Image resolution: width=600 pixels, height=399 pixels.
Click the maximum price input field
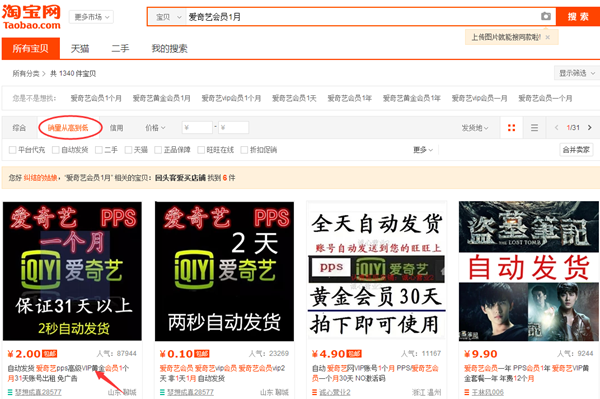[233, 127]
